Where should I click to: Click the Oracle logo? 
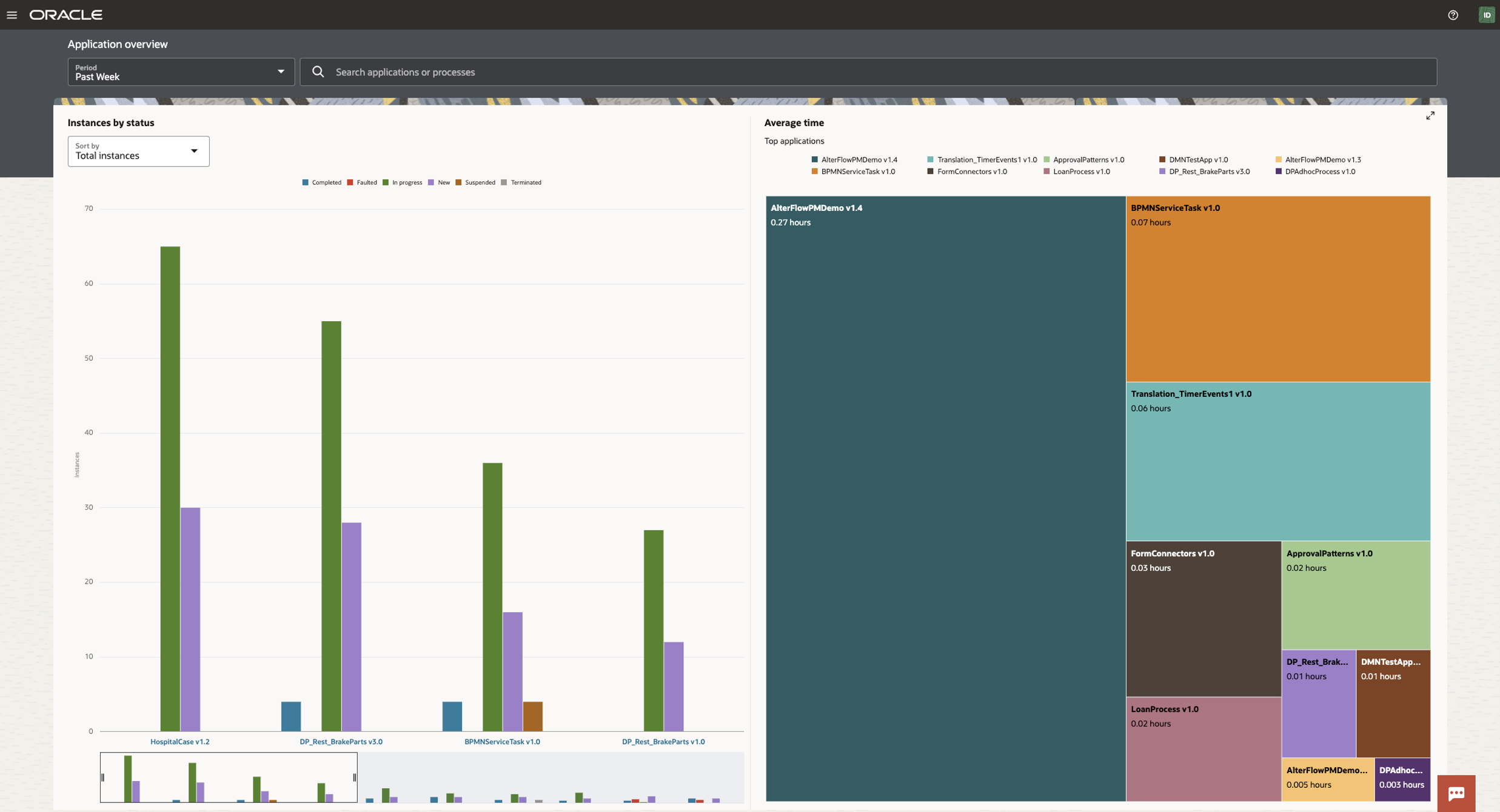click(x=67, y=15)
